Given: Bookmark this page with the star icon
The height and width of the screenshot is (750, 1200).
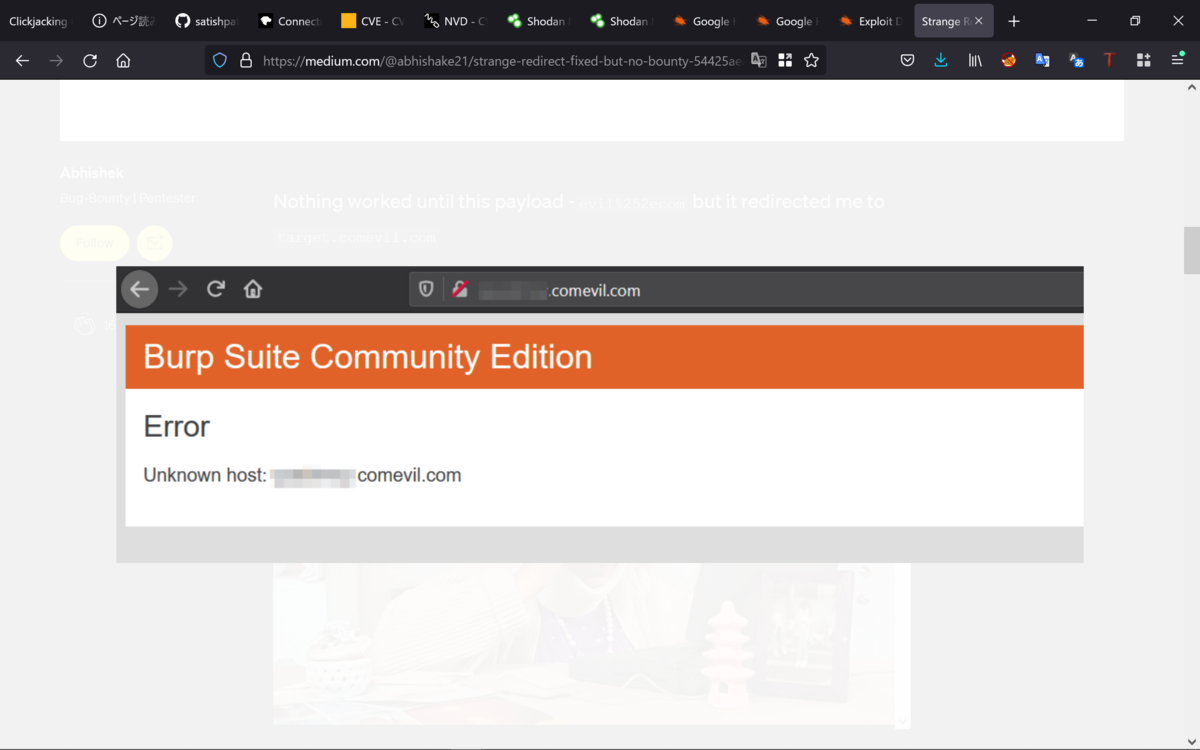Looking at the screenshot, I should click(x=811, y=61).
